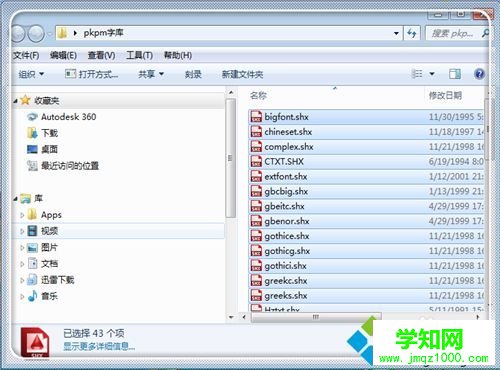Click the bigfont.shx file icon

pyautogui.click(x=256, y=117)
